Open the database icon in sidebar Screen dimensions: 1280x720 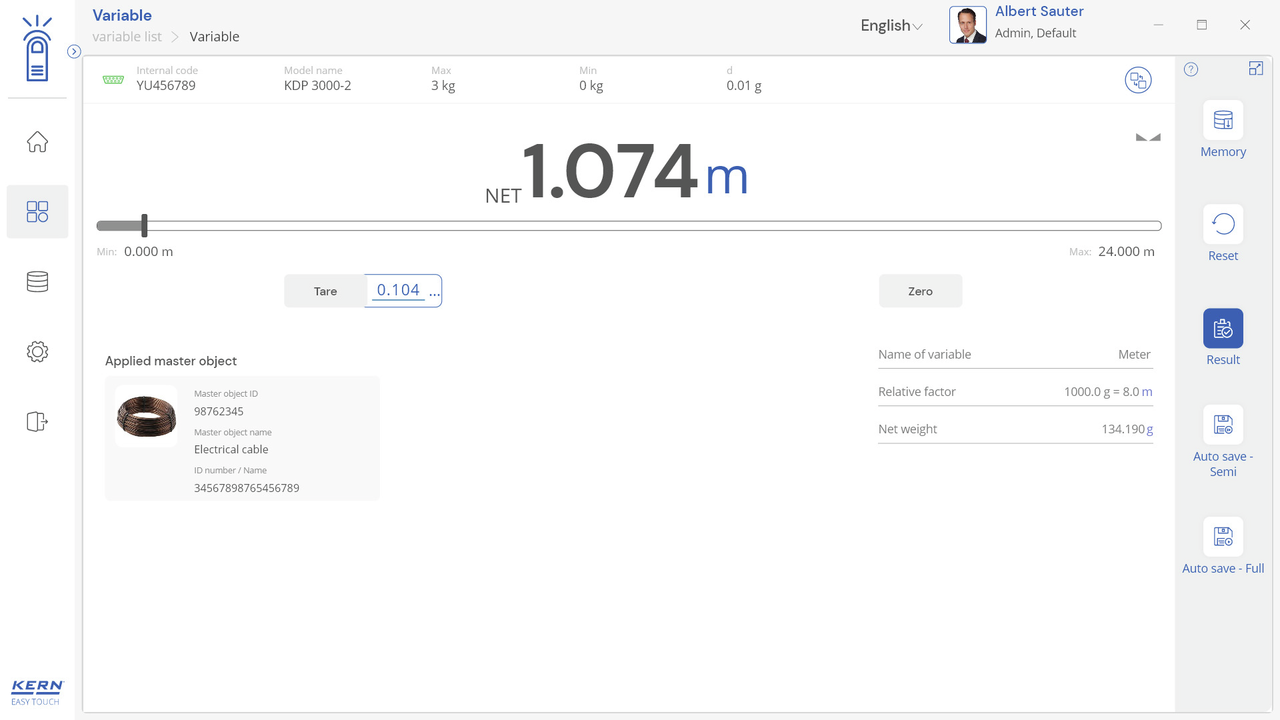coord(37,282)
